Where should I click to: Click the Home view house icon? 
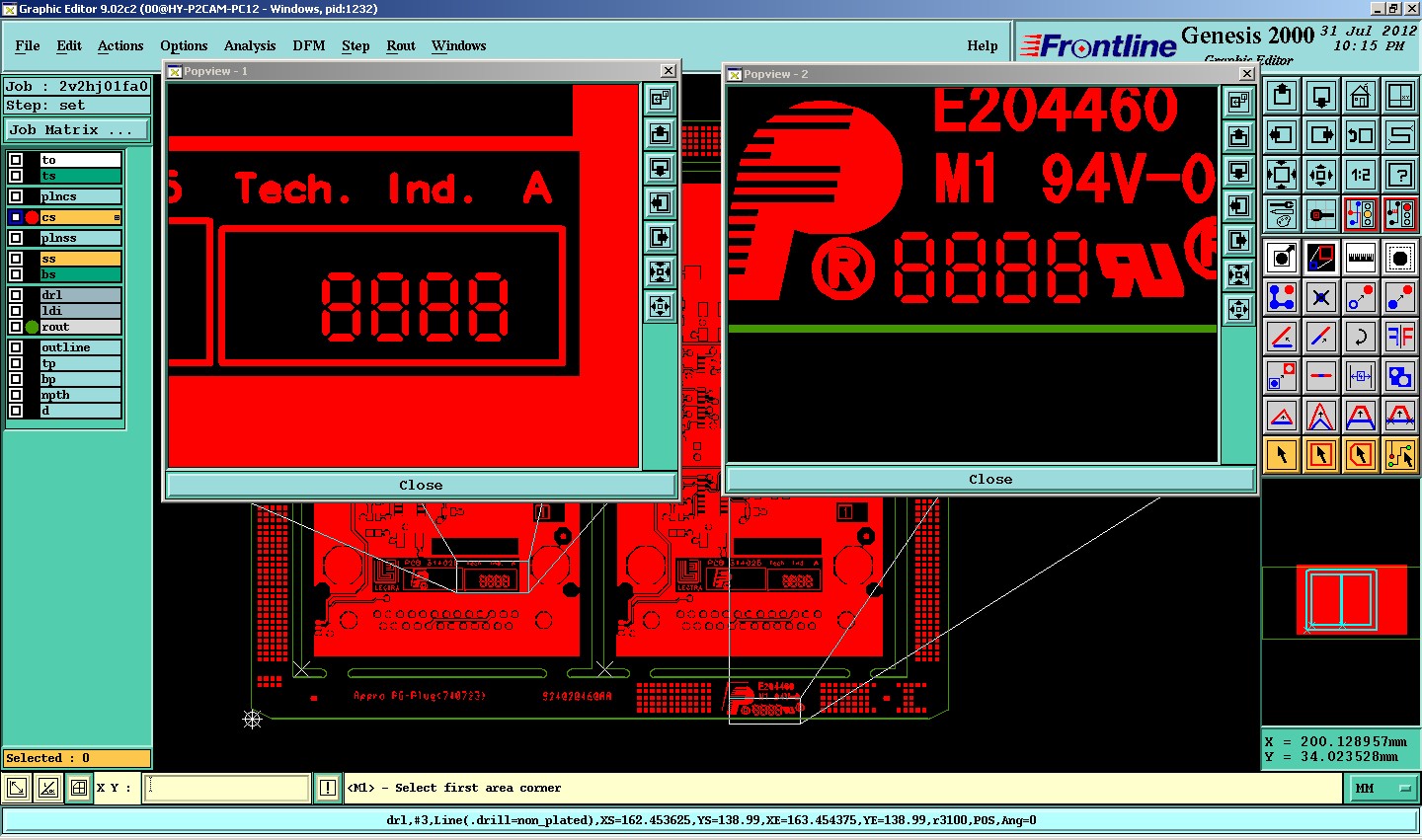(x=1361, y=96)
